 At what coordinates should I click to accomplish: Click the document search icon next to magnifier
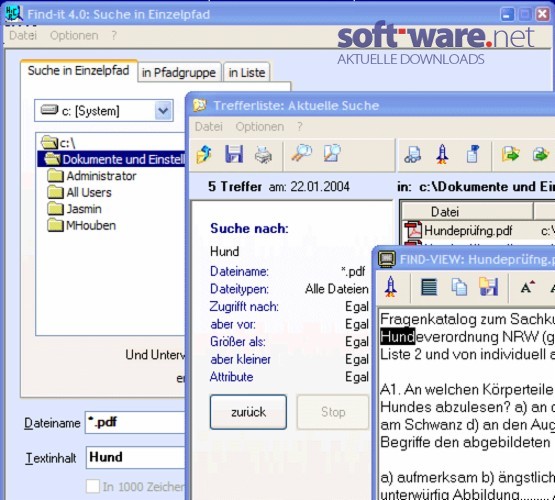[x=332, y=154]
